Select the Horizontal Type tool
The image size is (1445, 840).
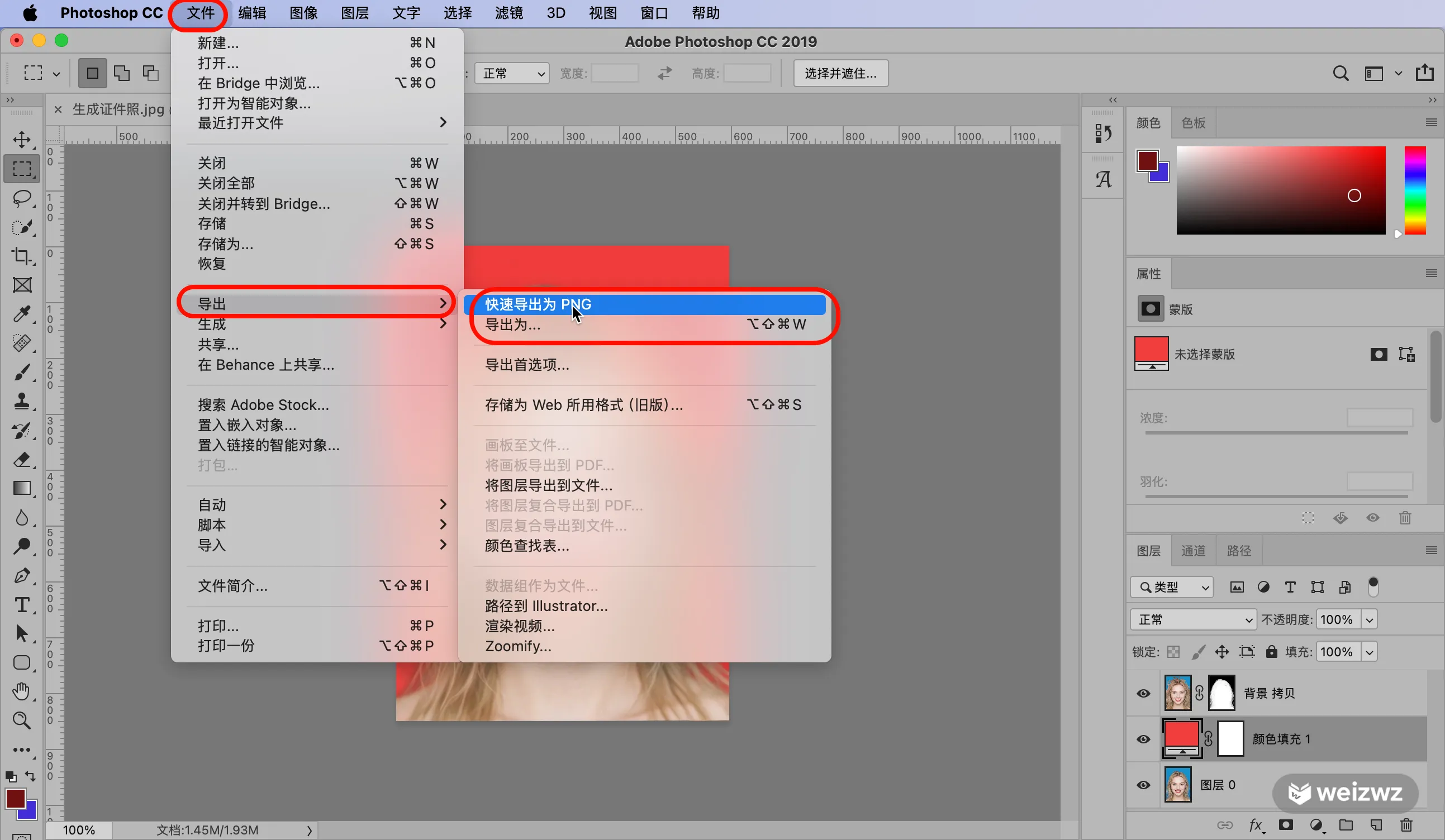[x=22, y=604]
